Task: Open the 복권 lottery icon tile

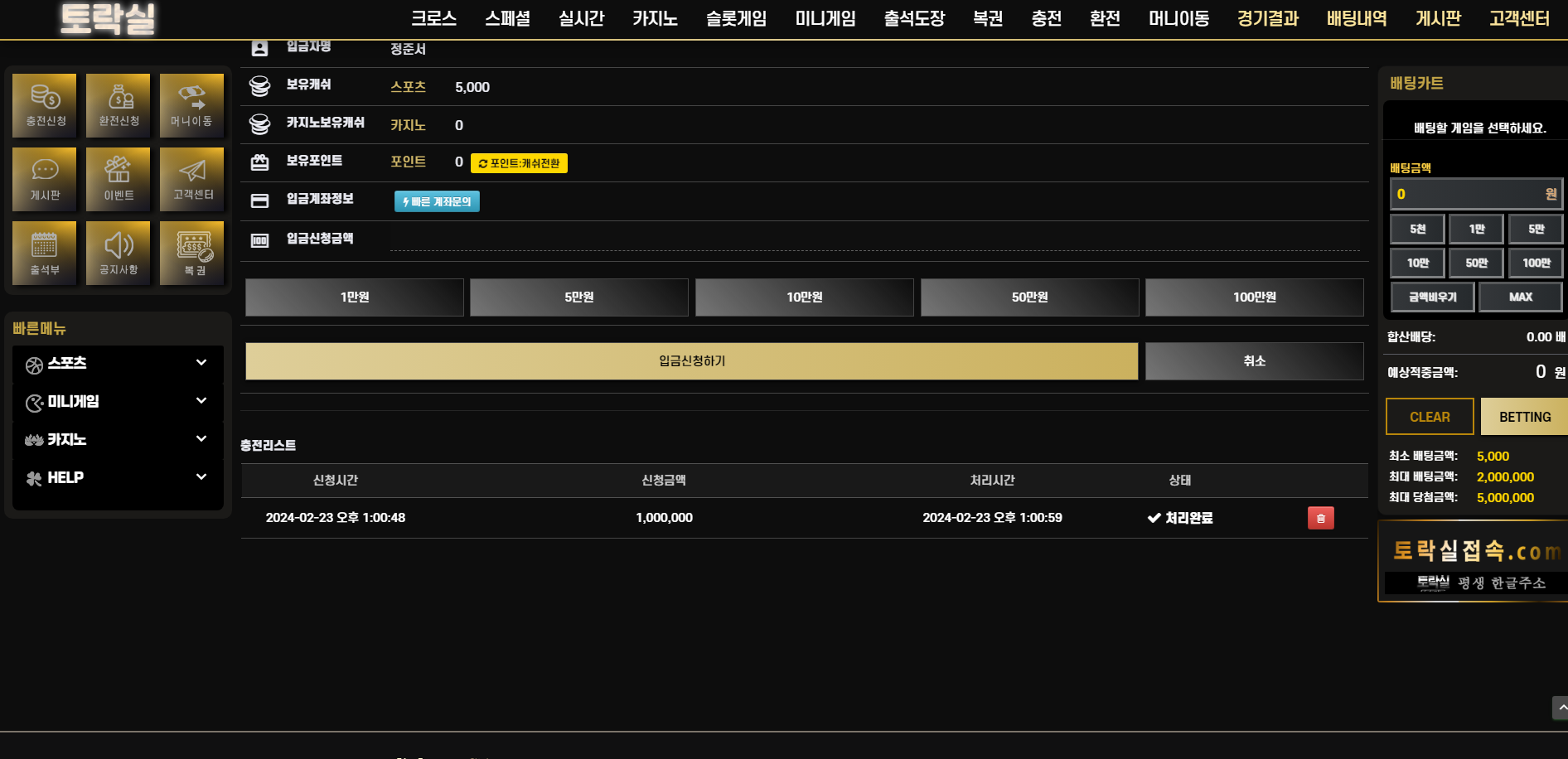Action: (x=192, y=254)
